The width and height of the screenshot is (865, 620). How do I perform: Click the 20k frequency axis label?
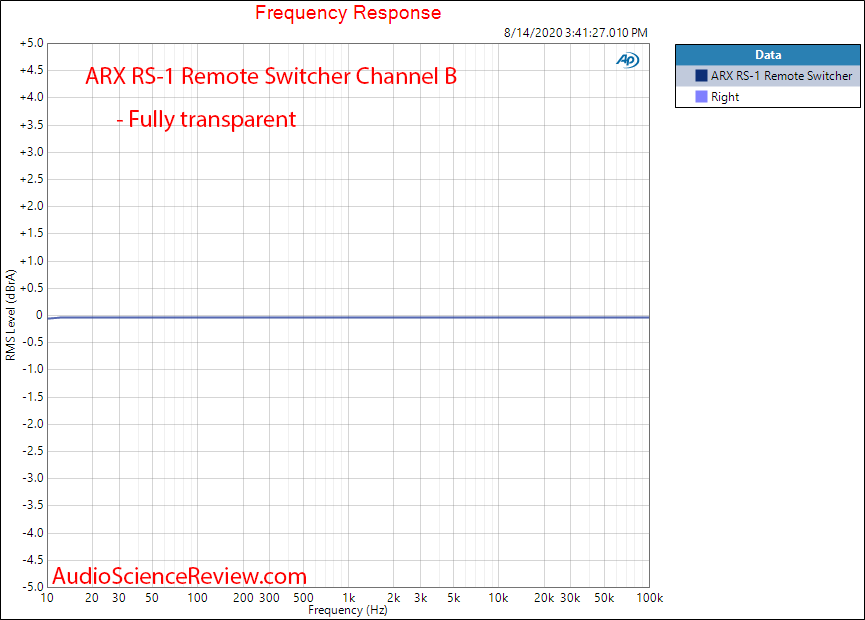pyautogui.click(x=544, y=598)
